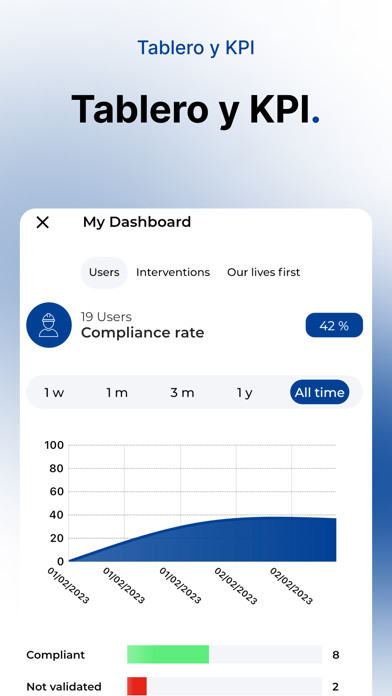The width and height of the screenshot is (392, 696).
Task: Select the All time range
Action: click(x=320, y=392)
